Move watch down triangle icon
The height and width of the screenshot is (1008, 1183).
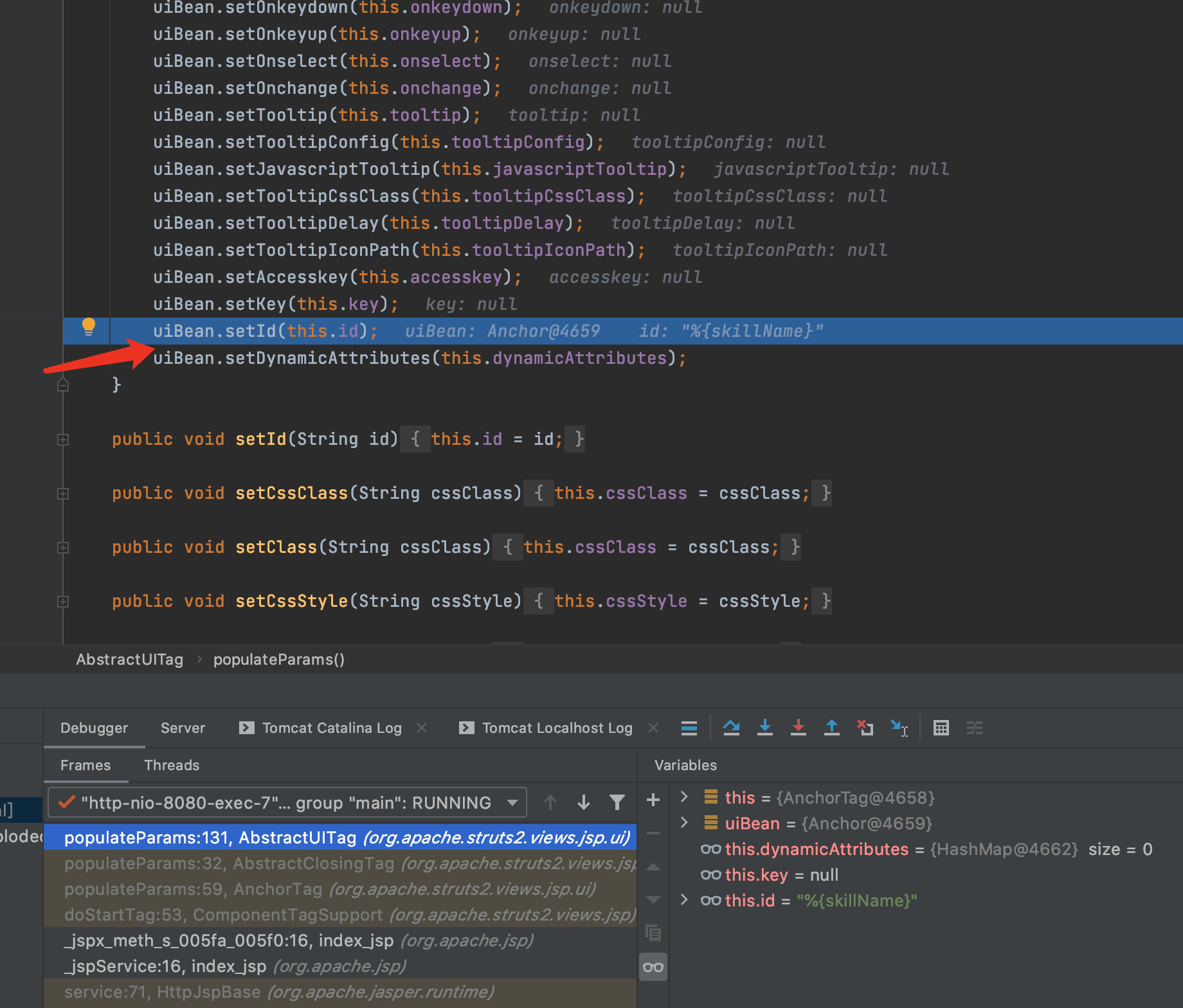coord(653,900)
